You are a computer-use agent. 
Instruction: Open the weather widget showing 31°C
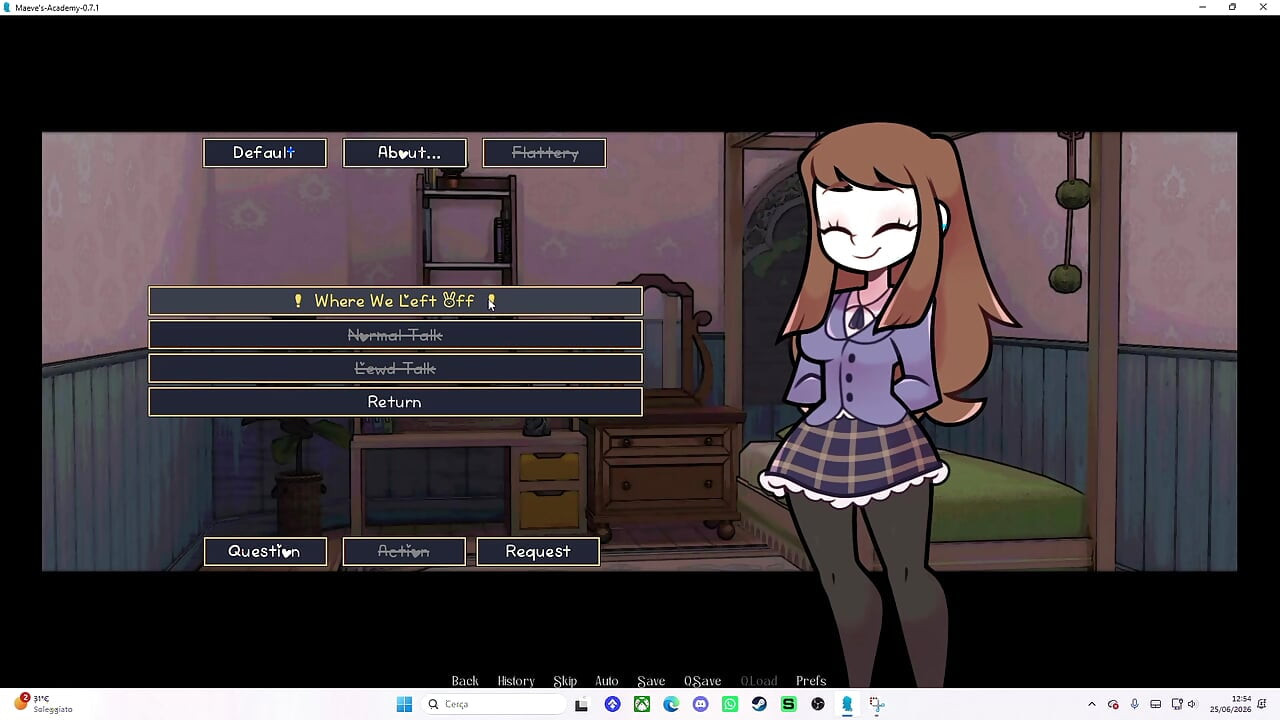pos(42,704)
